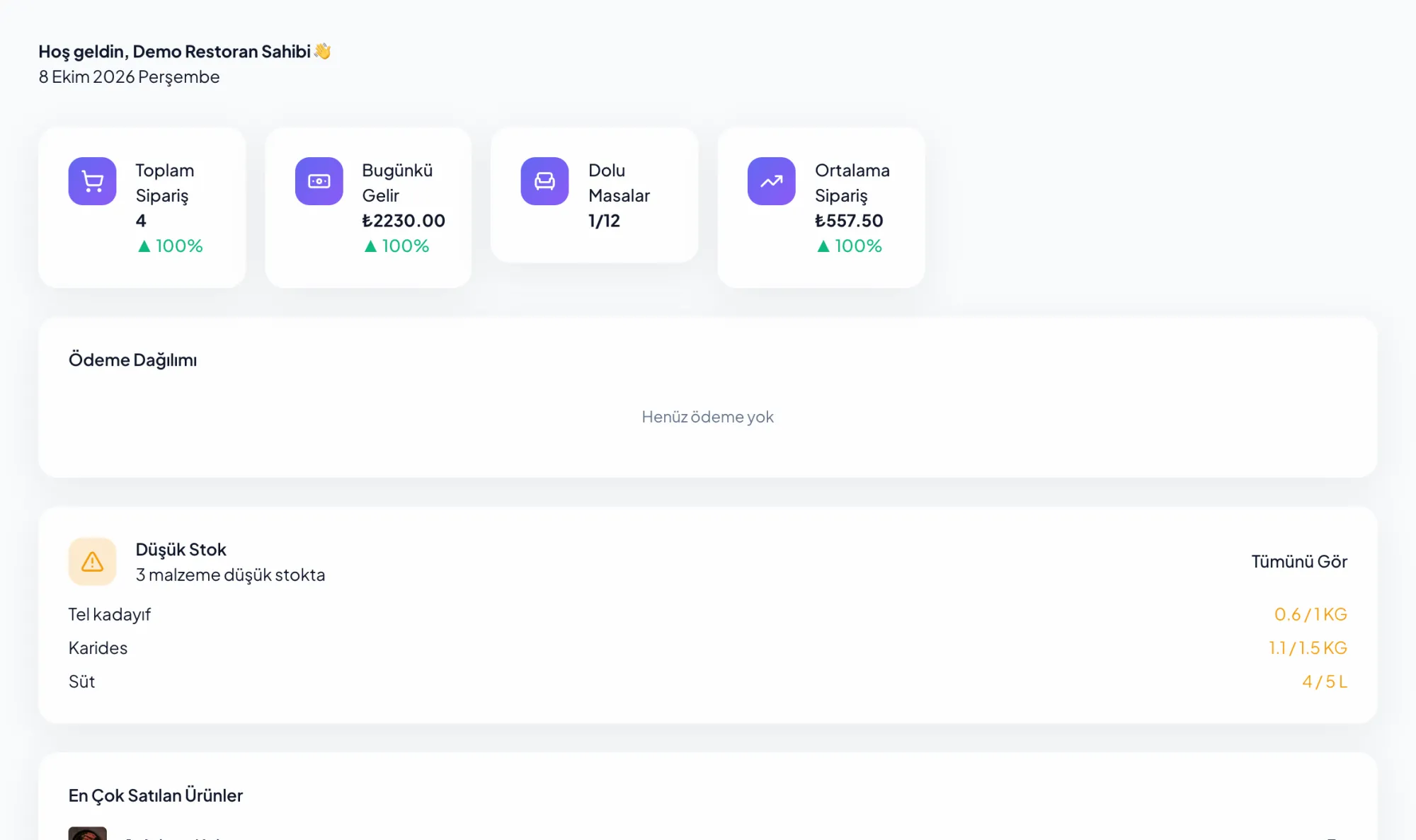Screen dimensions: 1416x840
Task: Select the Karides stock row
Action: (x=707, y=648)
